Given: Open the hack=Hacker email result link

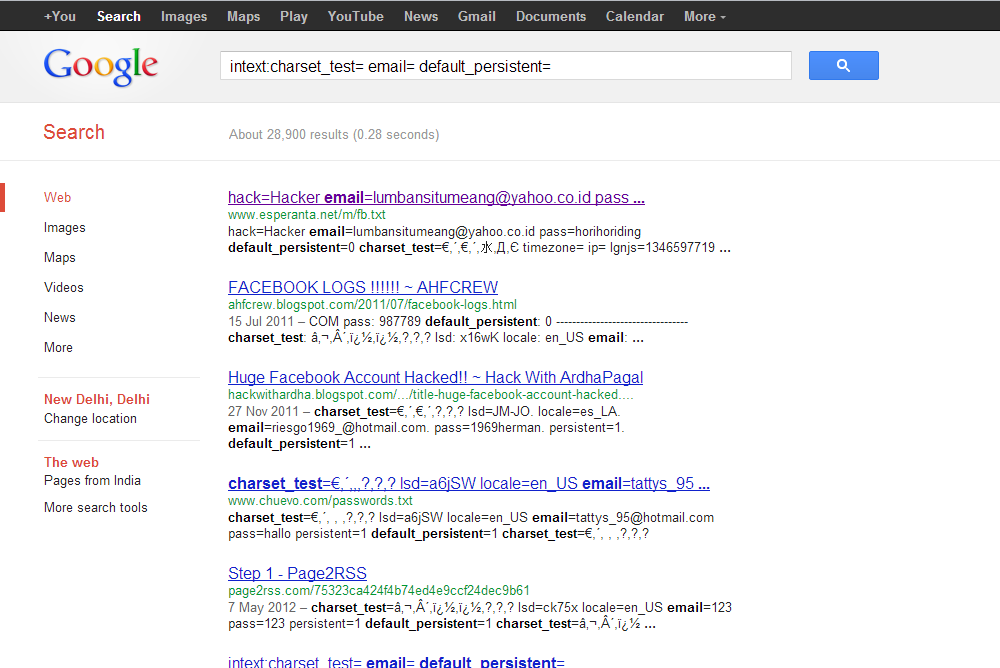Looking at the screenshot, I should (436, 198).
